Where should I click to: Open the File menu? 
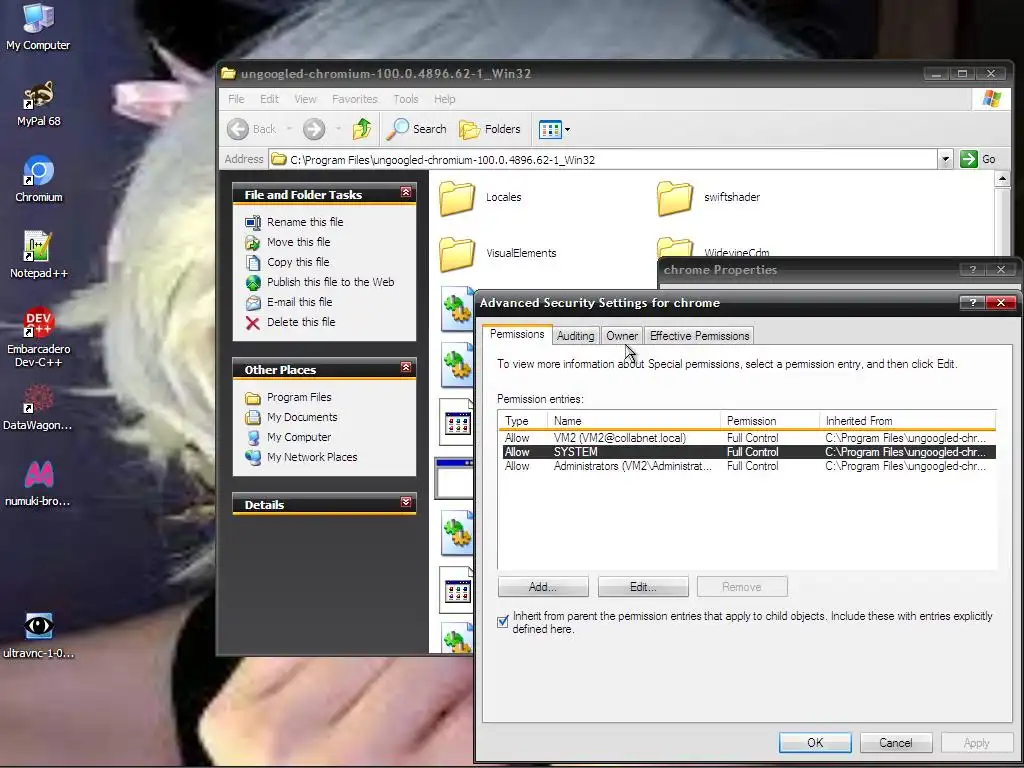[x=236, y=99]
